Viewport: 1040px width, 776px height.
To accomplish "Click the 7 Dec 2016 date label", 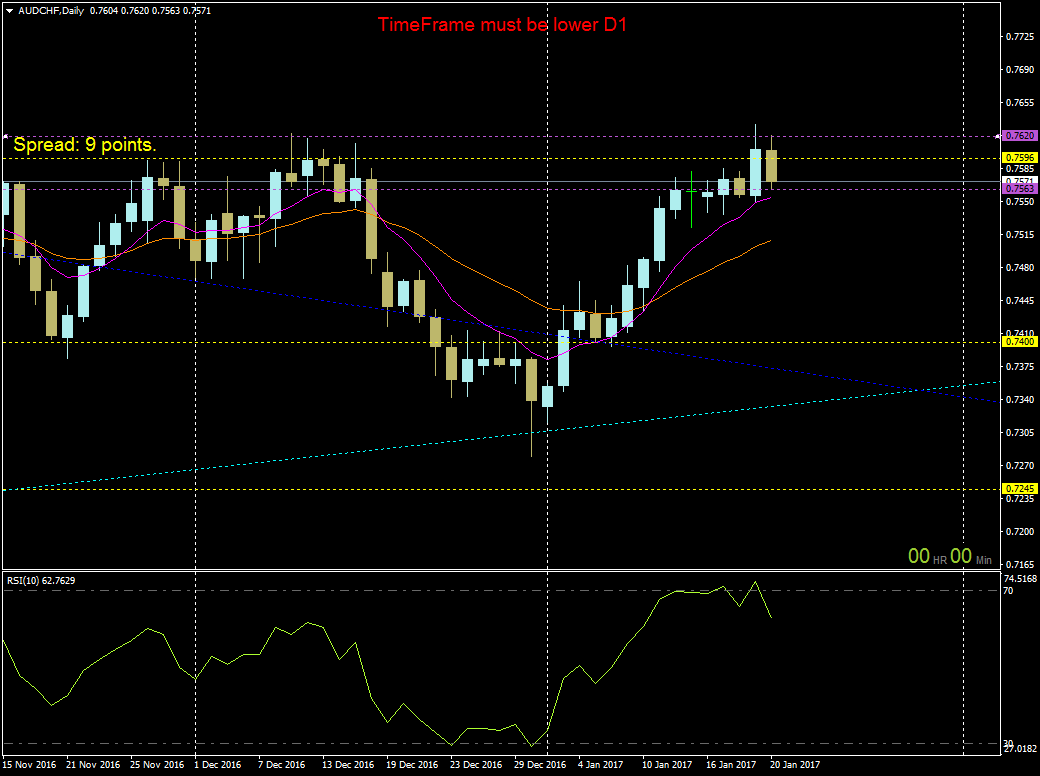I will tap(281, 765).
